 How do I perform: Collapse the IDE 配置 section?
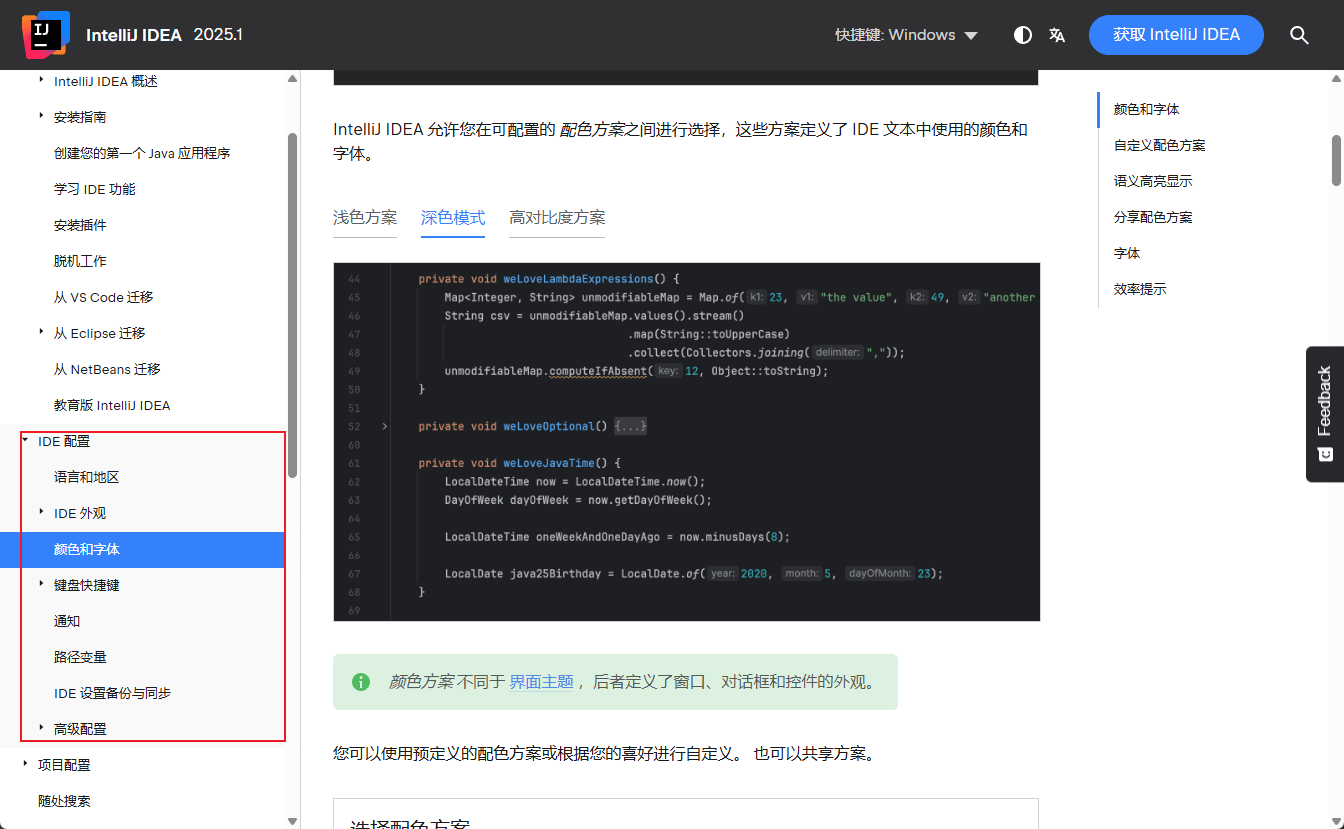[25, 441]
